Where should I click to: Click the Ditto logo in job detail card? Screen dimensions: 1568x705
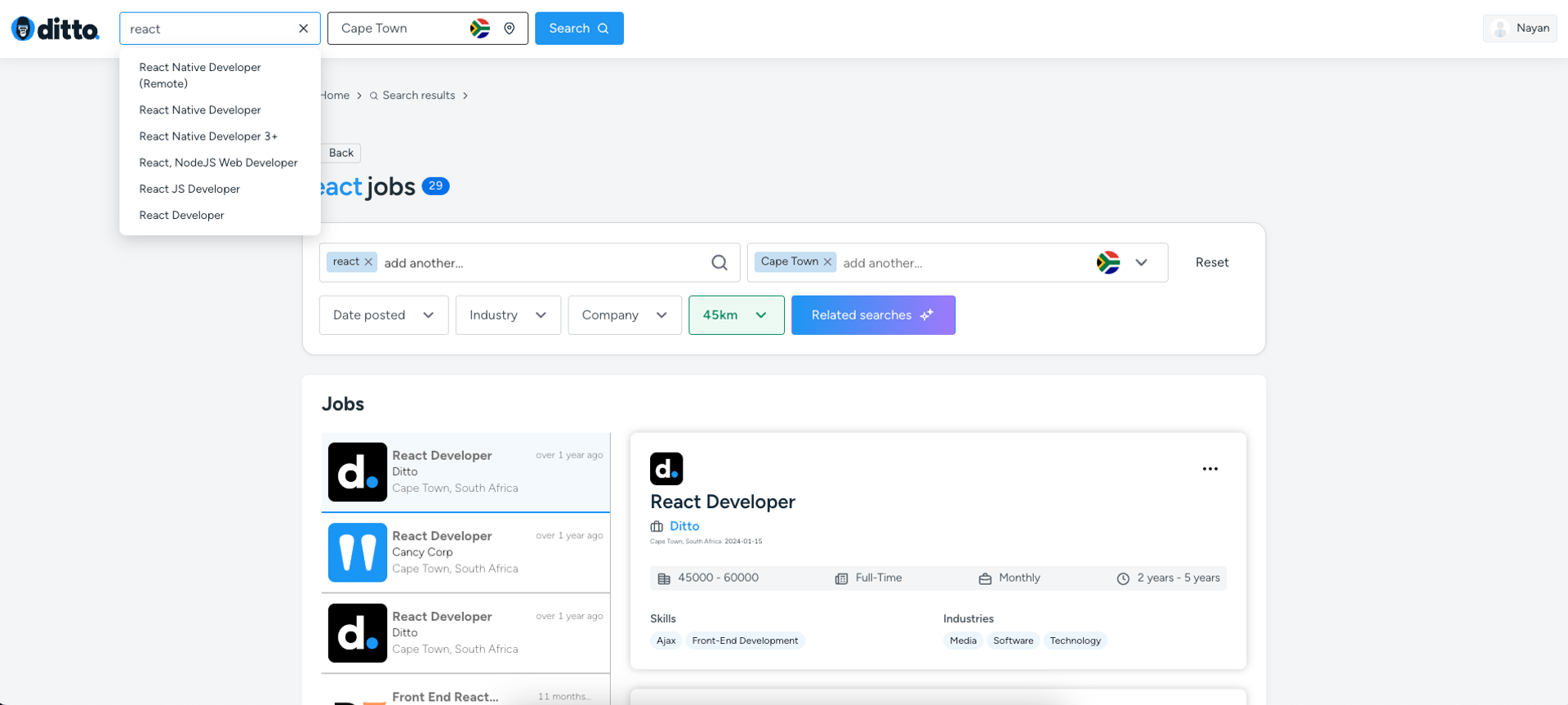pyautogui.click(x=666, y=469)
